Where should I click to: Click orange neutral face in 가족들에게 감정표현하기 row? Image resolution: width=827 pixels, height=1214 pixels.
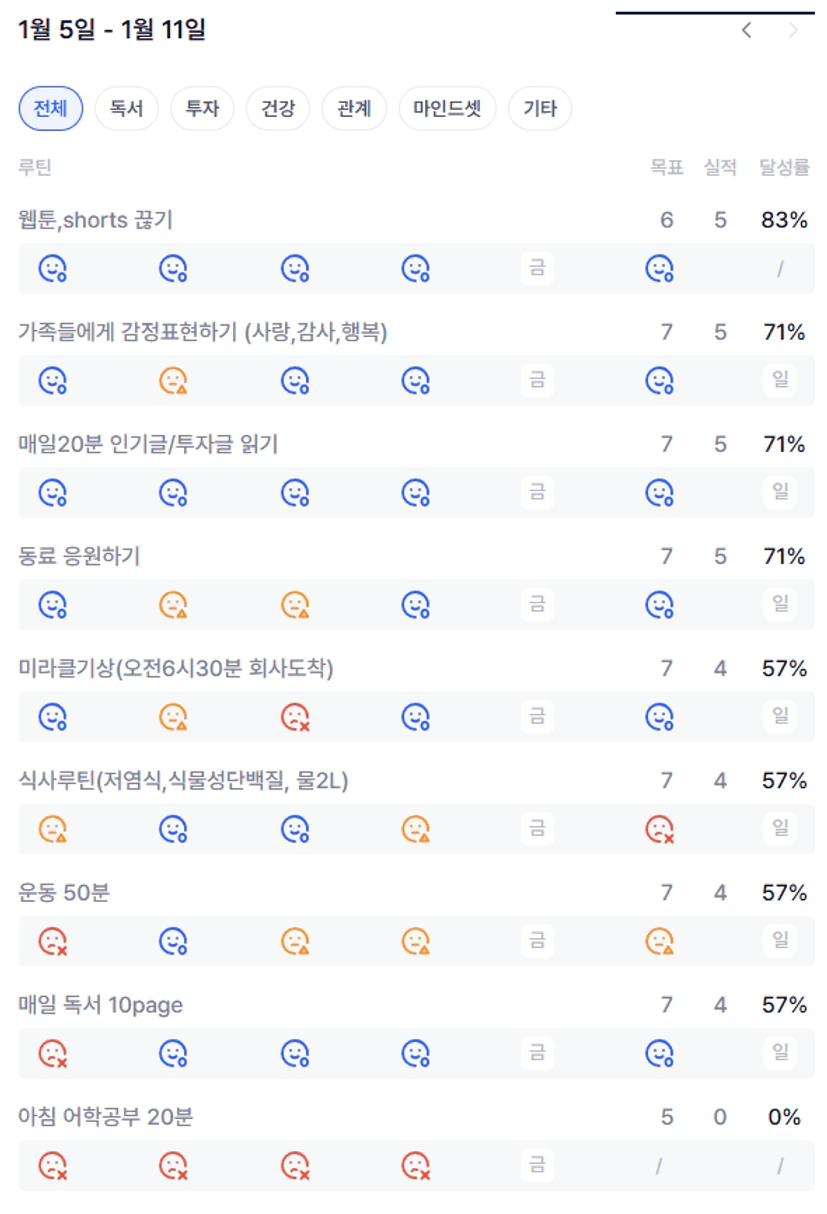(x=173, y=380)
